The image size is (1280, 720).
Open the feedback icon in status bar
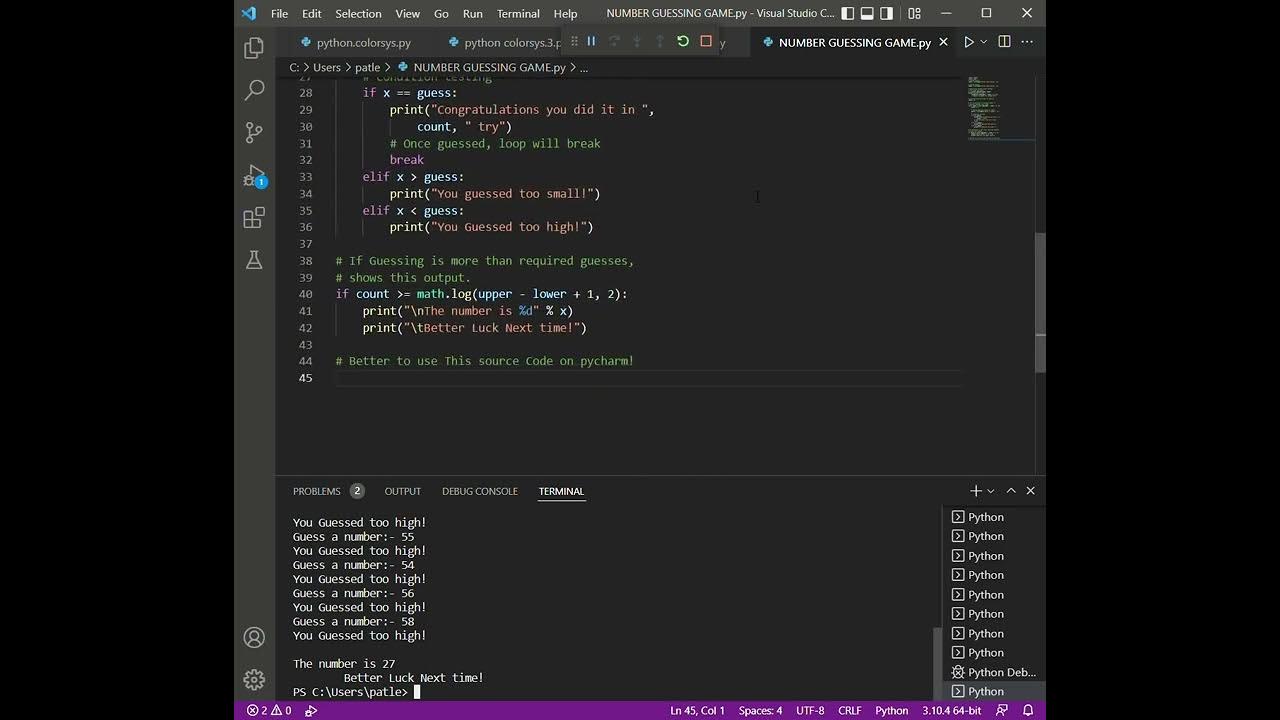pyautogui.click(x=1002, y=711)
